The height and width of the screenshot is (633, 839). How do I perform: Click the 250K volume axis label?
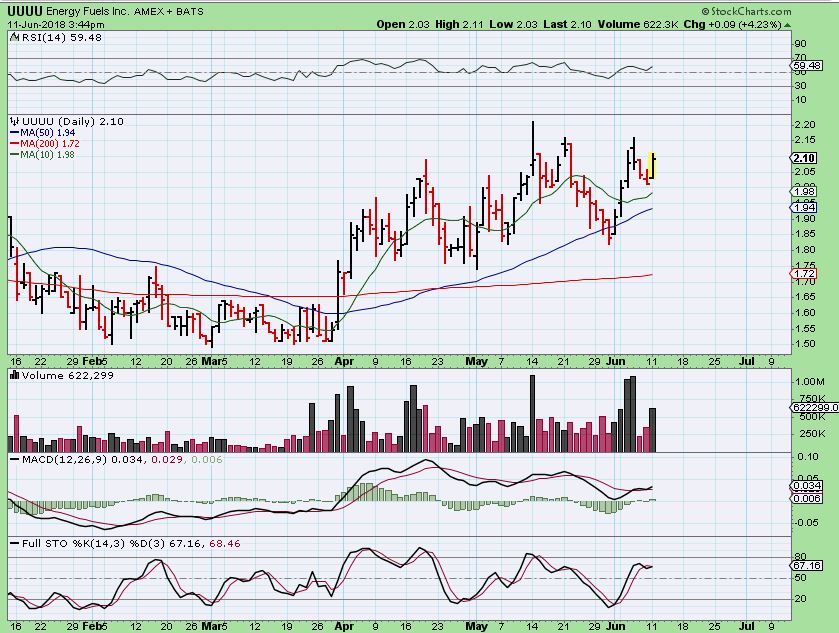pos(812,434)
